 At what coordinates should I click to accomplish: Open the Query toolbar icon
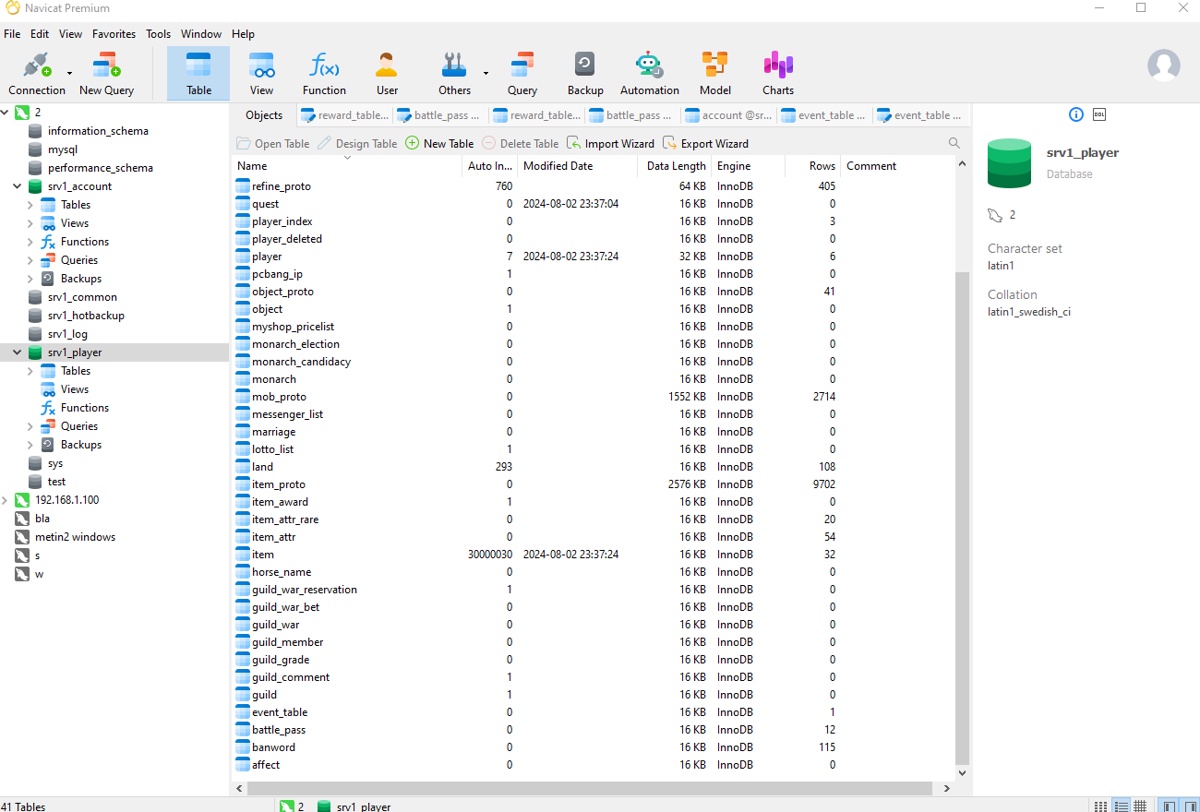[x=522, y=74]
